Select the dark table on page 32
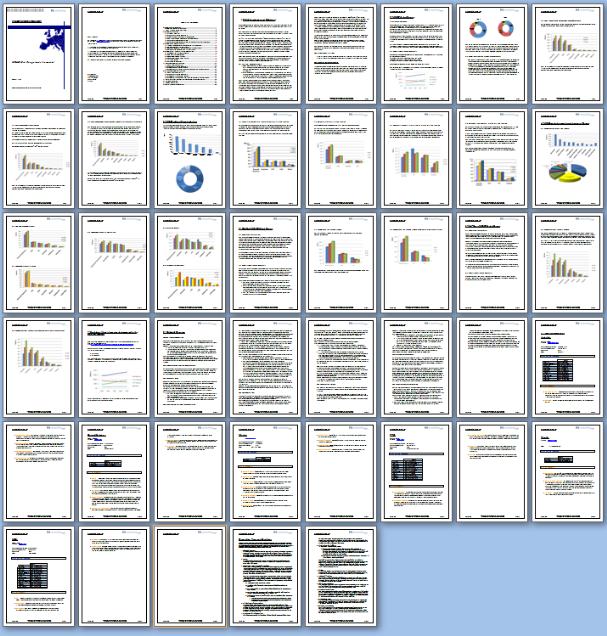 (562, 372)
